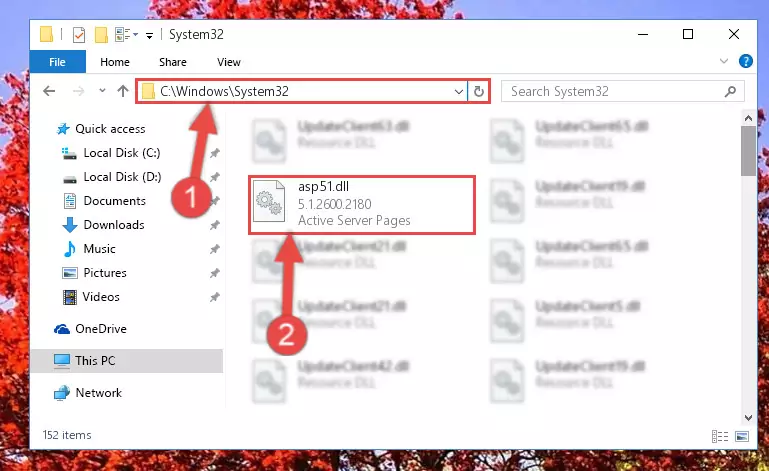
Task: Click the Search System32 box
Action: 622,91
